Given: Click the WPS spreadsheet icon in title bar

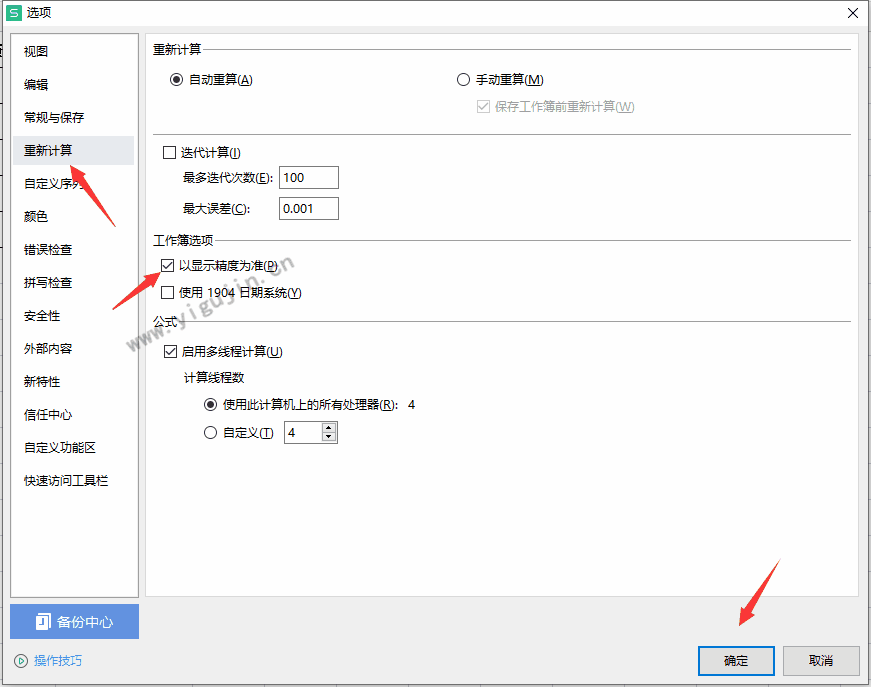Looking at the screenshot, I should pyautogui.click(x=14, y=13).
